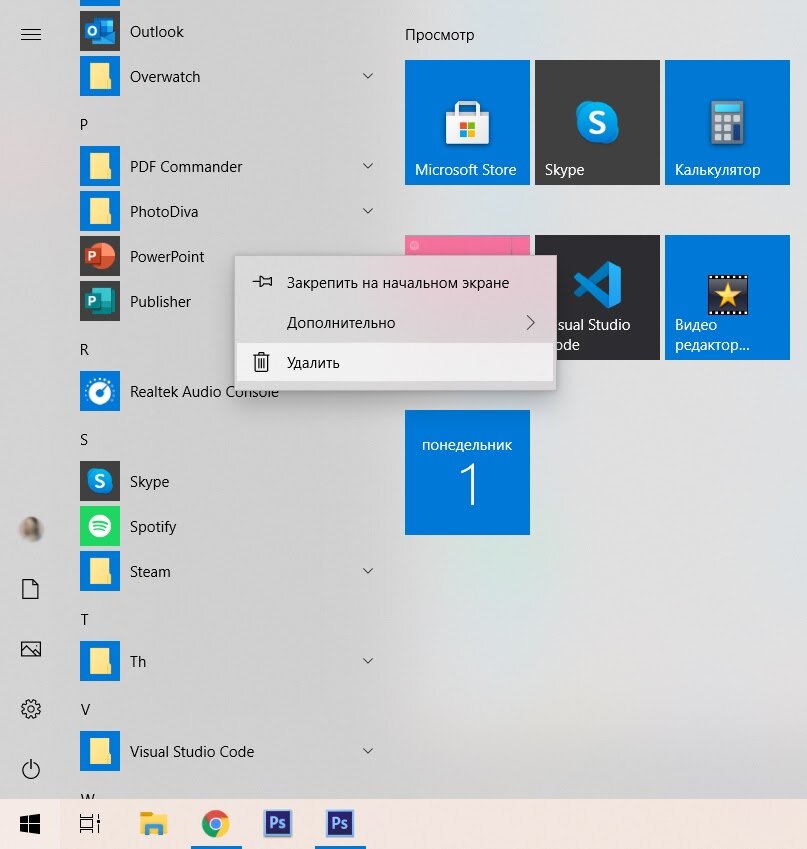
Task: Open the Видео редактор tile
Action: click(x=727, y=297)
